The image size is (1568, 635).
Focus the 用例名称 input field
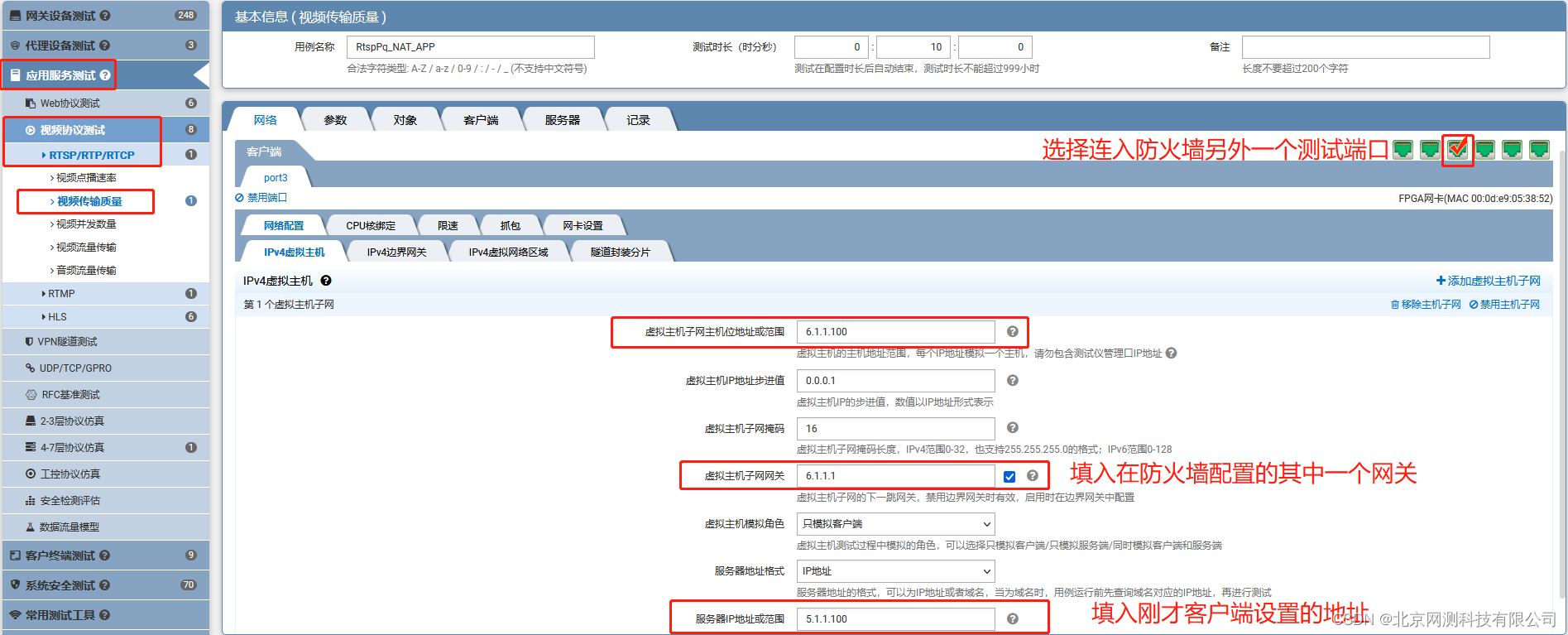[470, 47]
